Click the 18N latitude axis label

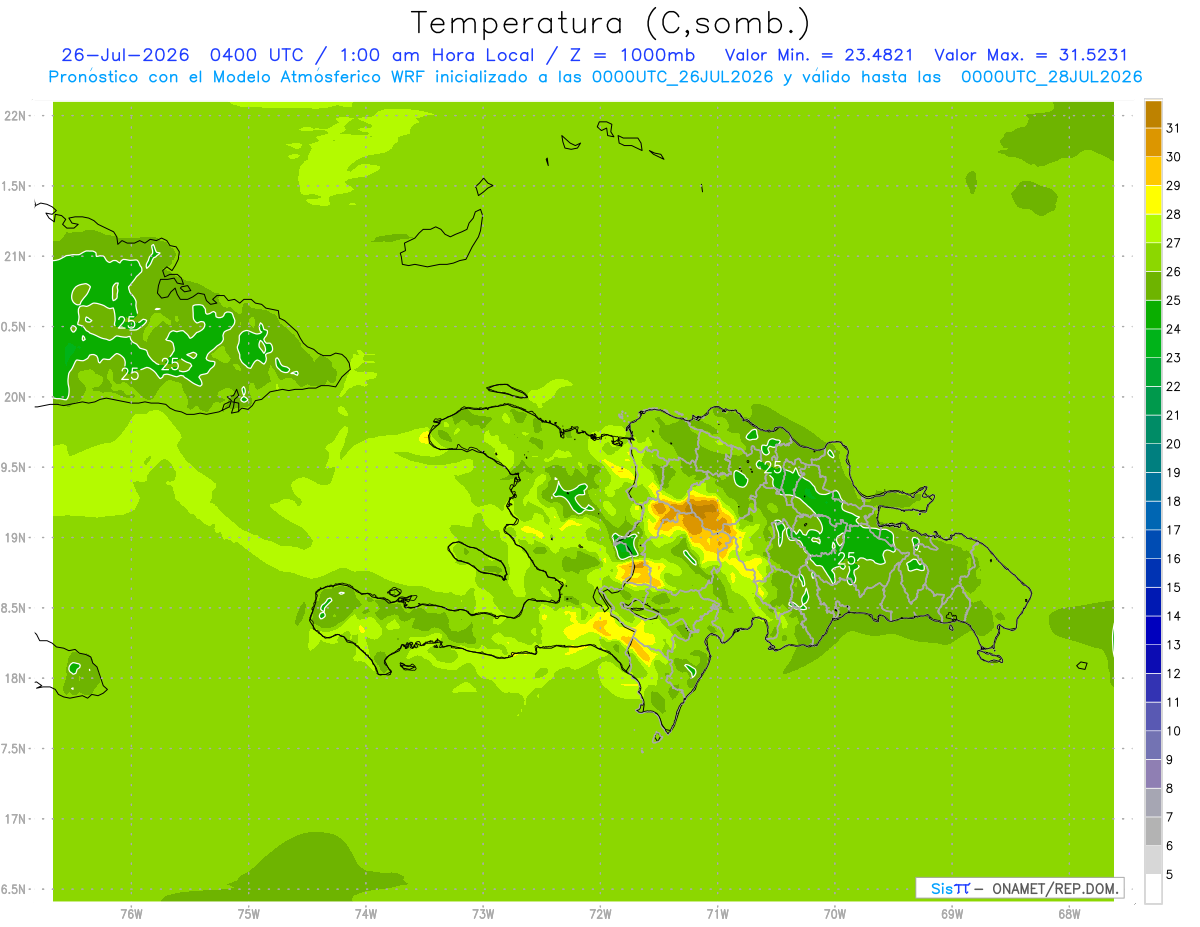pos(16,679)
